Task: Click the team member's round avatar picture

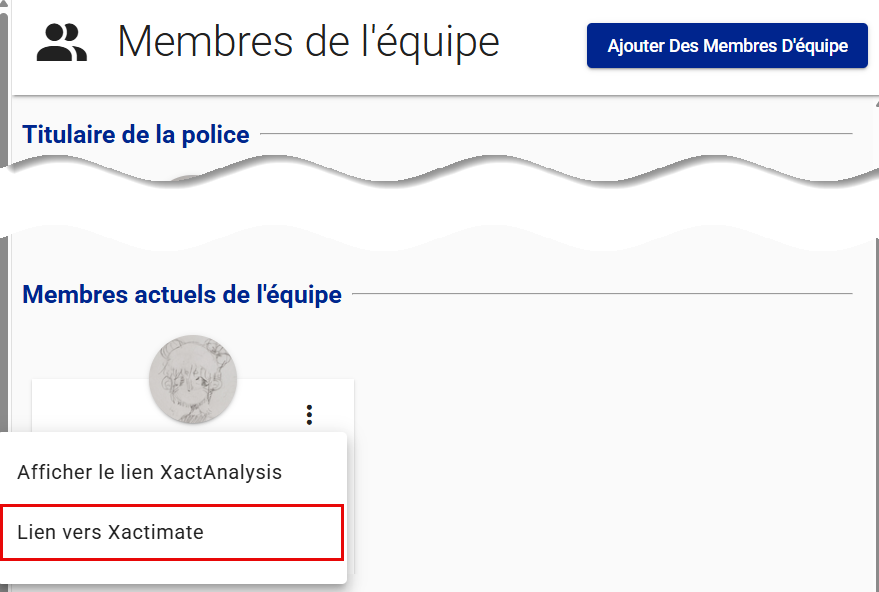Action: point(193,379)
